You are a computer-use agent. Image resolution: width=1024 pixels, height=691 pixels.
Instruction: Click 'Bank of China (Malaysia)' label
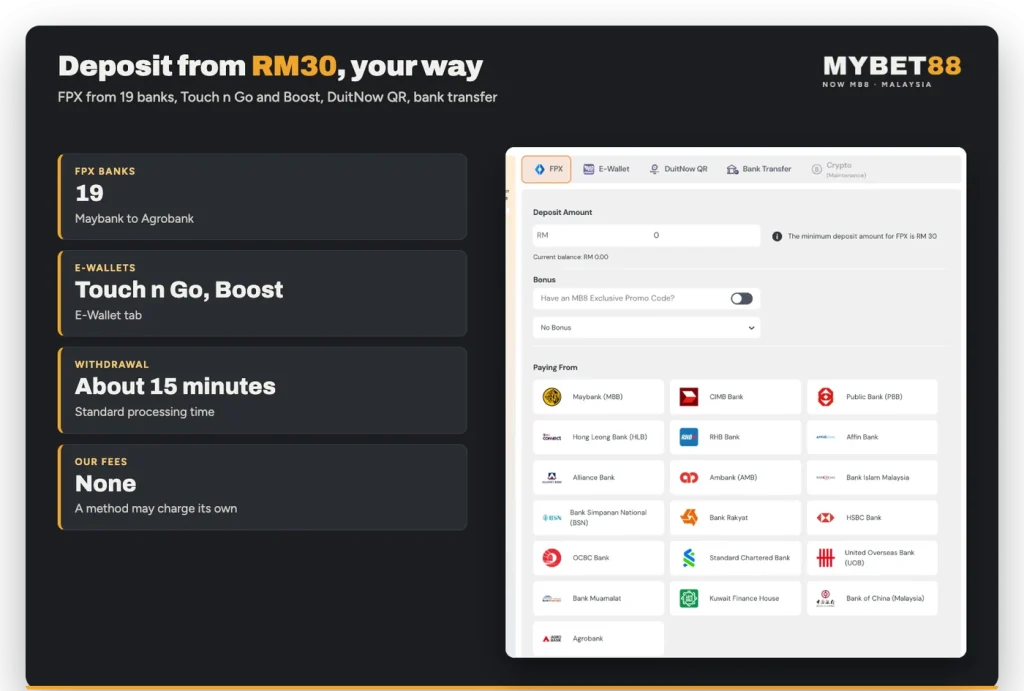coord(885,598)
